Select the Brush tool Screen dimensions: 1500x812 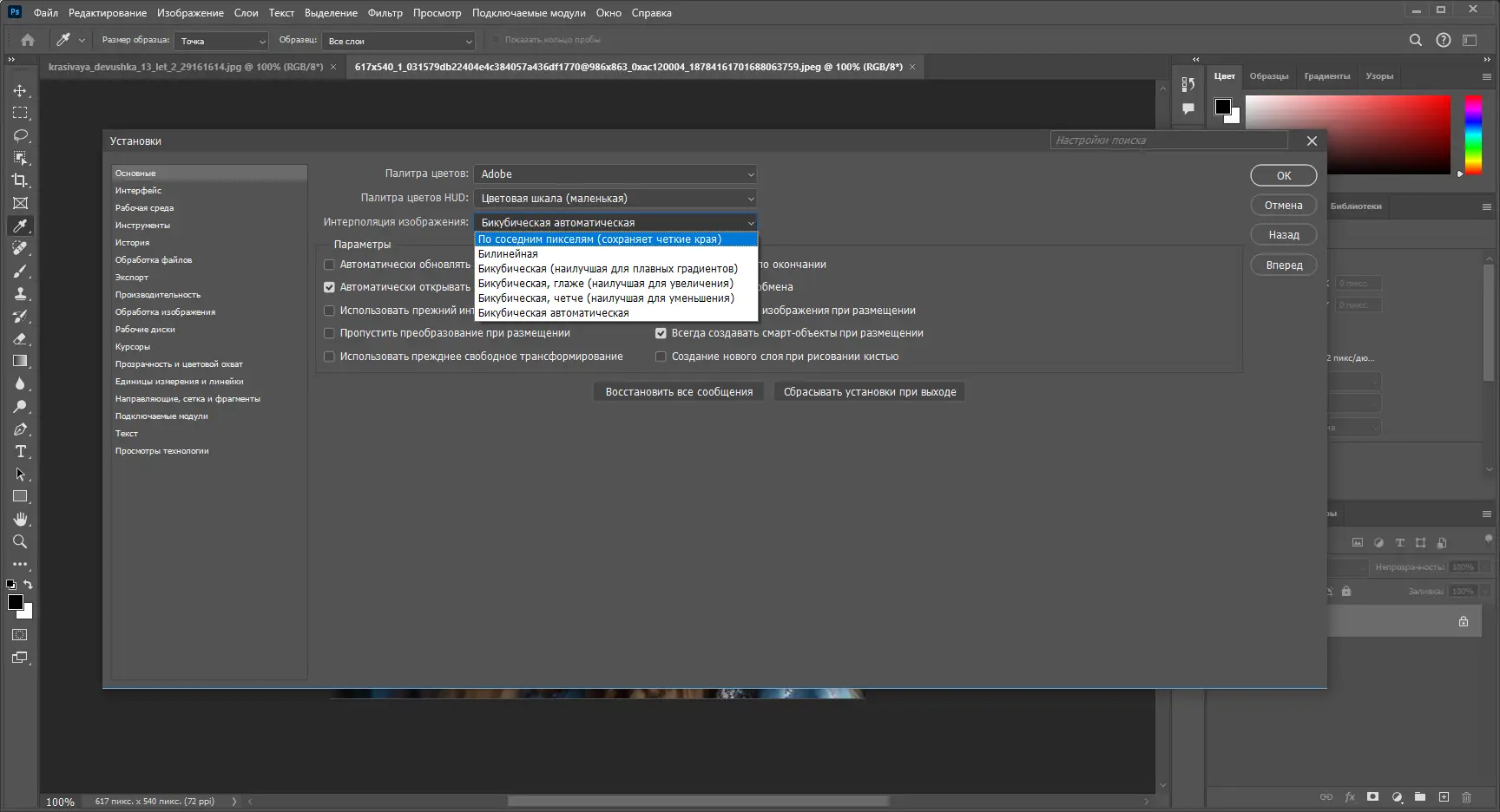pyautogui.click(x=20, y=271)
